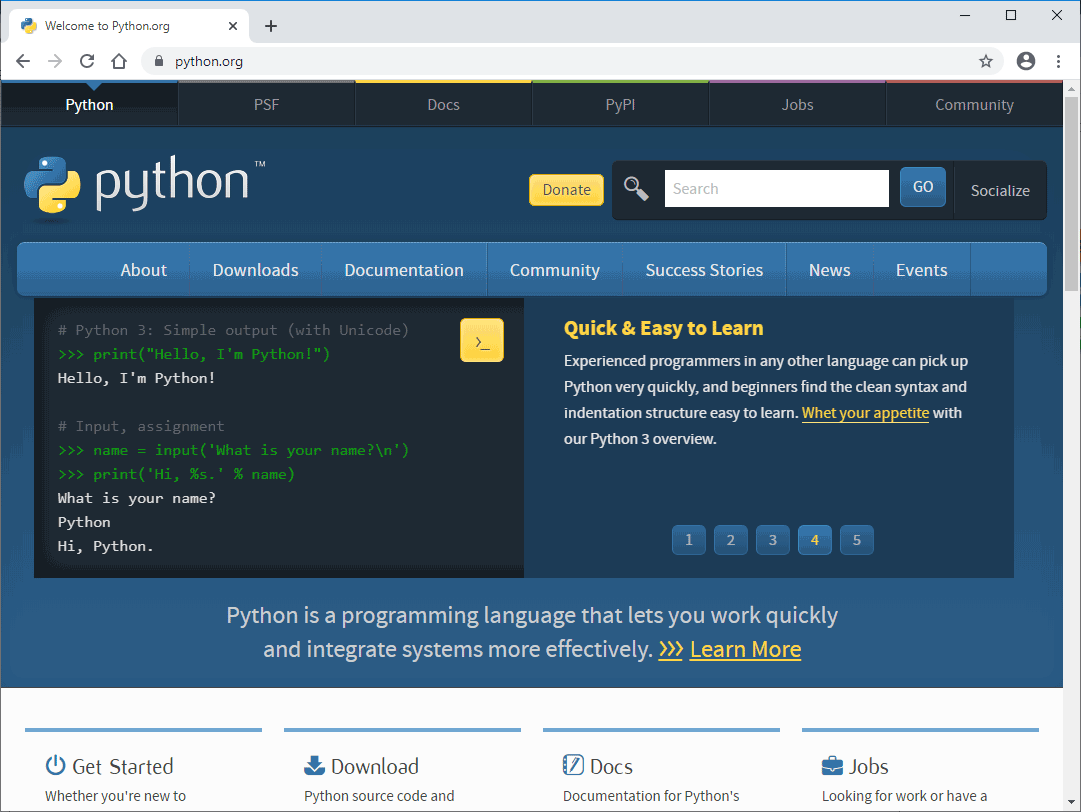This screenshot has width=1081, height=812.
Task: Open a new tab with the plus button
Action: (271, 26)
